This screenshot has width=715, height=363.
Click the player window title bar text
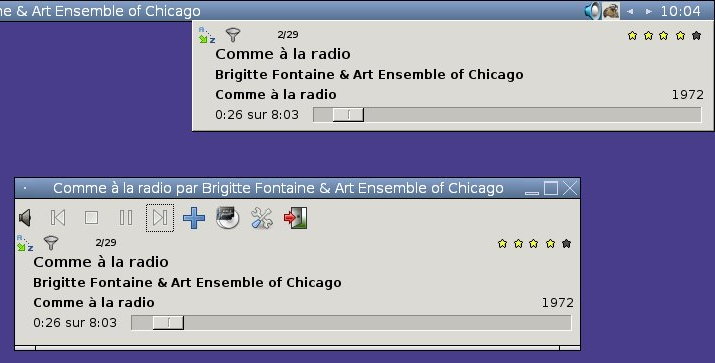(278, 188)
